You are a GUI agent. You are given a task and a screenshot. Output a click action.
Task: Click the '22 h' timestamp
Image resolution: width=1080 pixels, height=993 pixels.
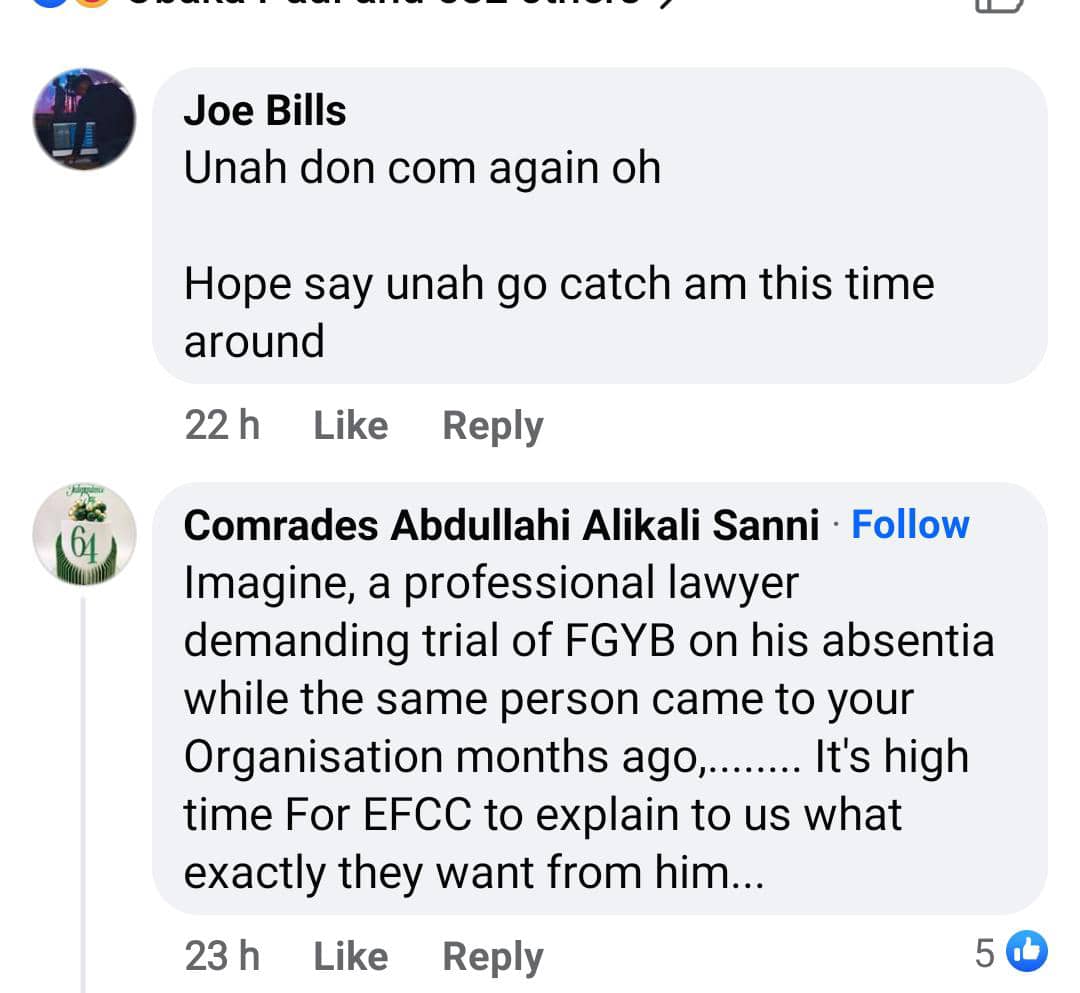click(222, 426)
